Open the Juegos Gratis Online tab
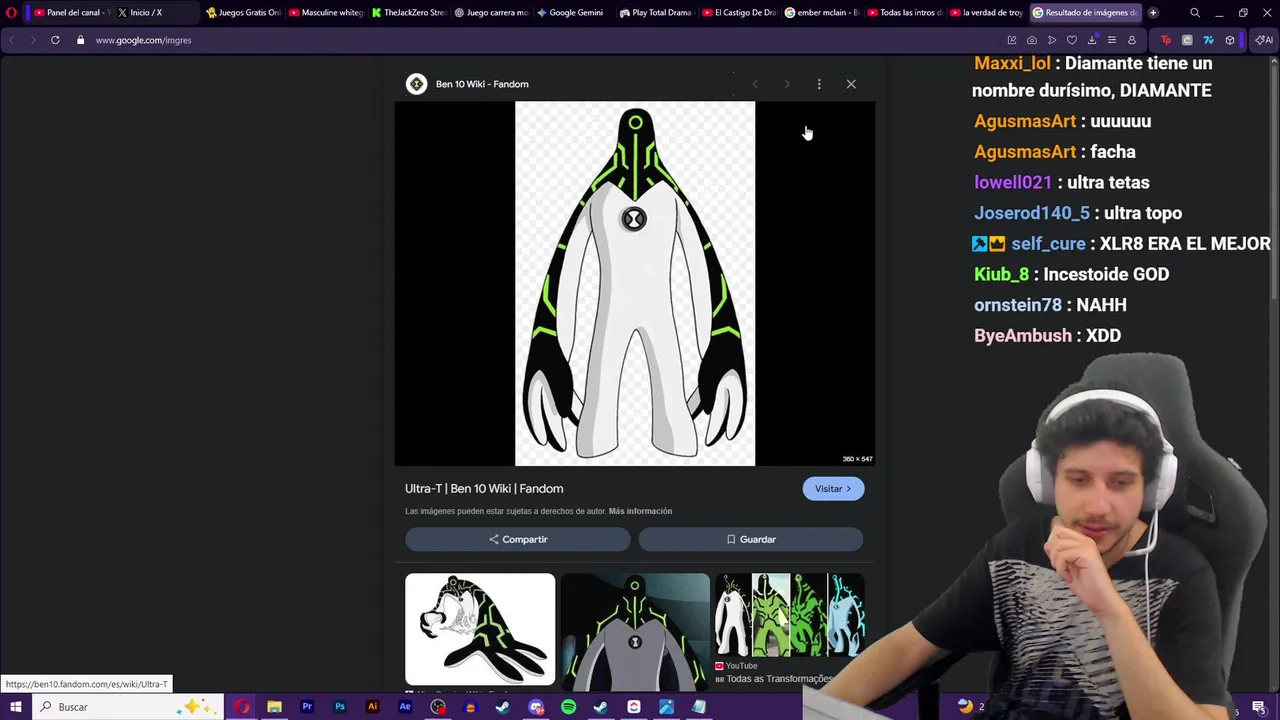The width and height of the screenshot is (1280, 720). point(243,13)
